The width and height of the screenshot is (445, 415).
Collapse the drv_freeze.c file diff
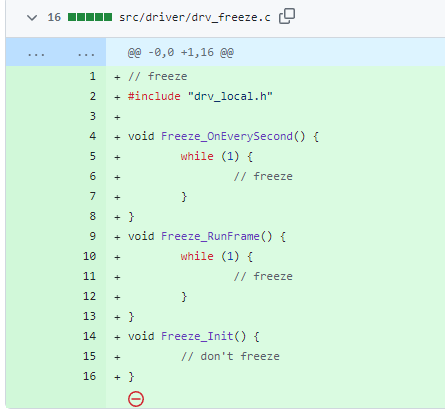pyautogui.click(x=32, y=17)
